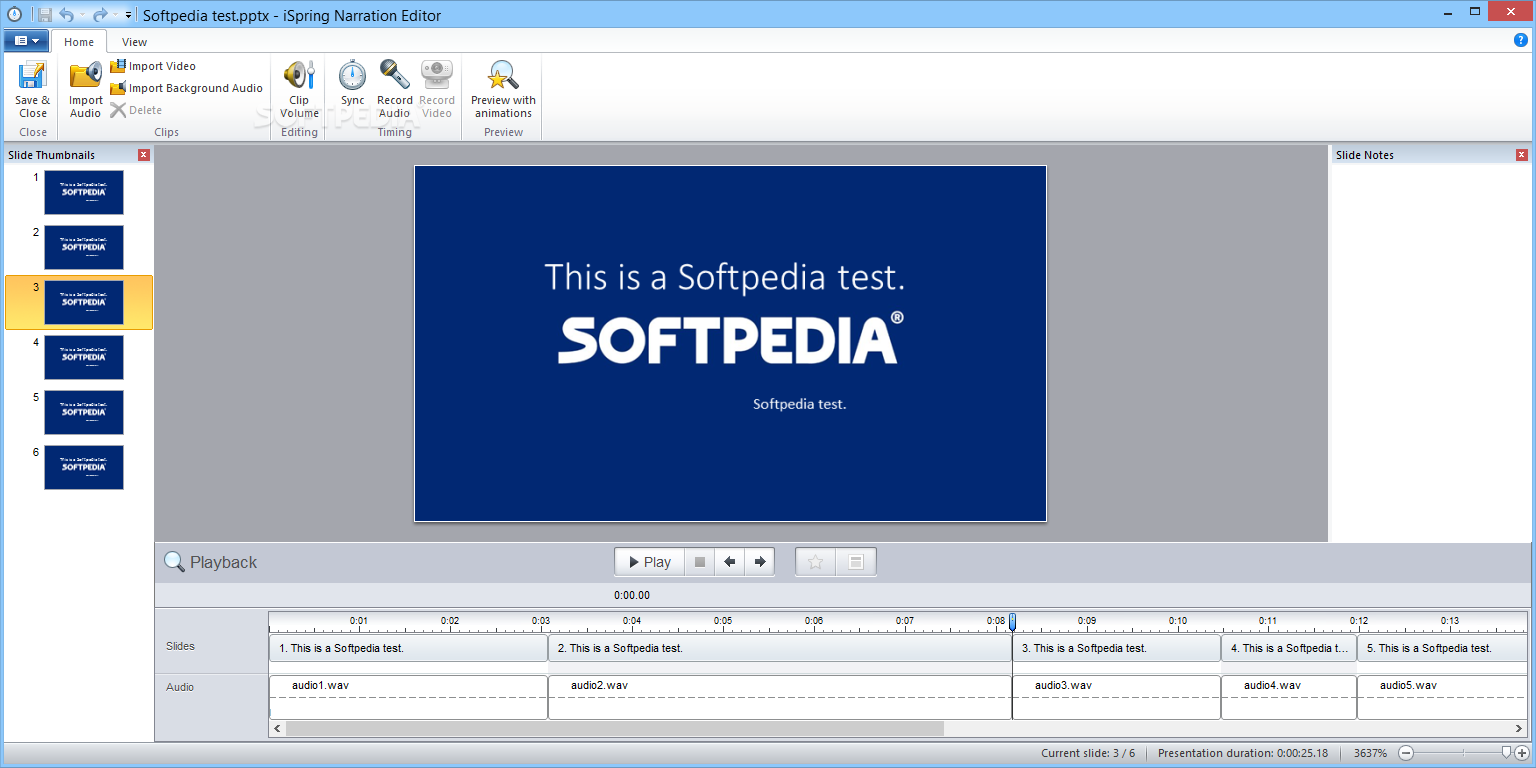The height and width of the screenshot is (768, 1536).
Task: Select the audio1.wav clip
Action: tap(408, 697)
